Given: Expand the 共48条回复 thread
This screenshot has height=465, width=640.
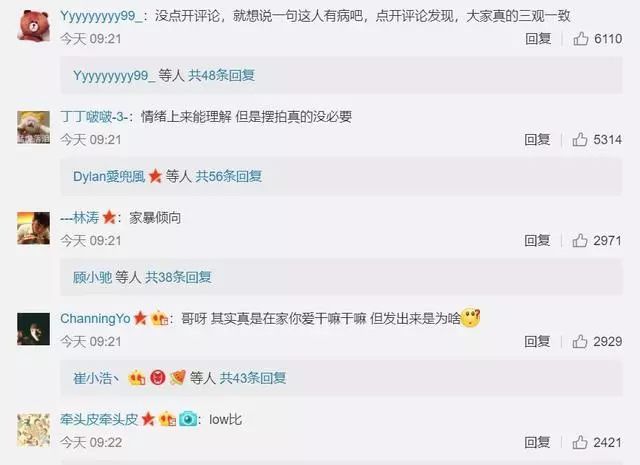Looking at the screenshot, I should tap(221, 76).
